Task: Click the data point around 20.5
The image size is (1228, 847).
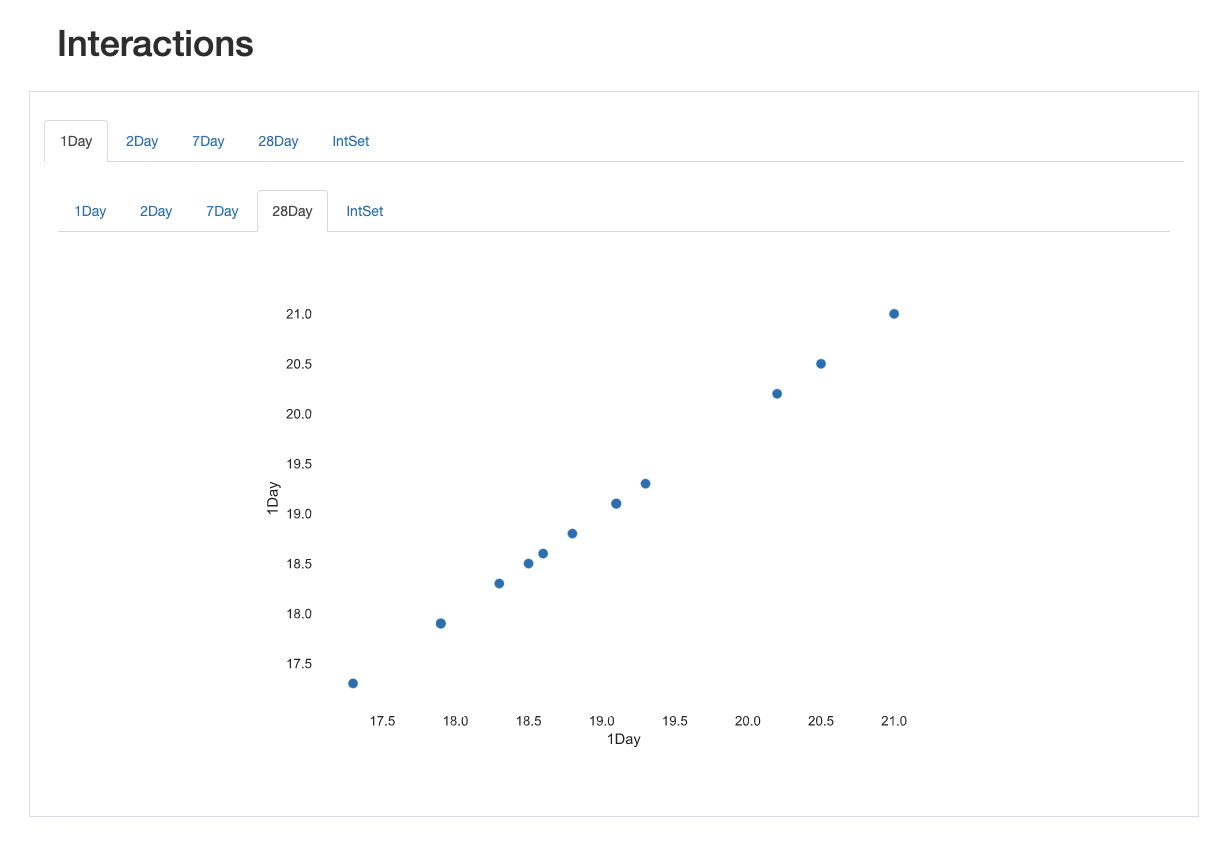Action: pyautogui.click(x=820, y=363)
